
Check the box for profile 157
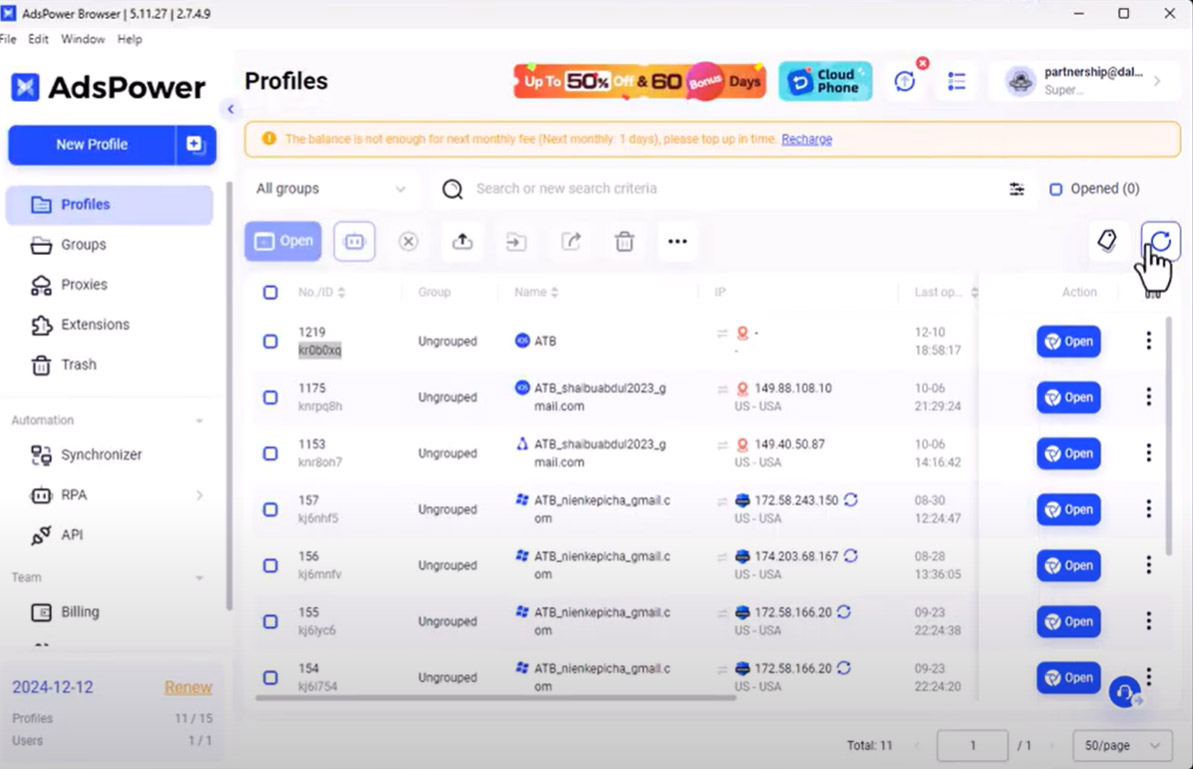pyautogui.click(x=270, y=509)
